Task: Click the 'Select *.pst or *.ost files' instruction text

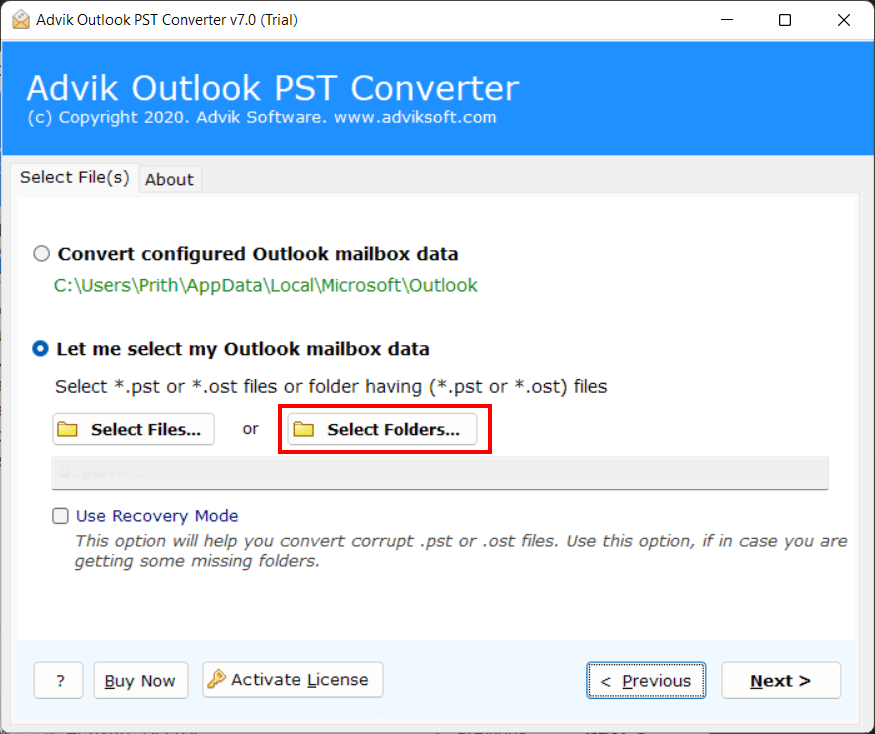Action: coord(331,386)
